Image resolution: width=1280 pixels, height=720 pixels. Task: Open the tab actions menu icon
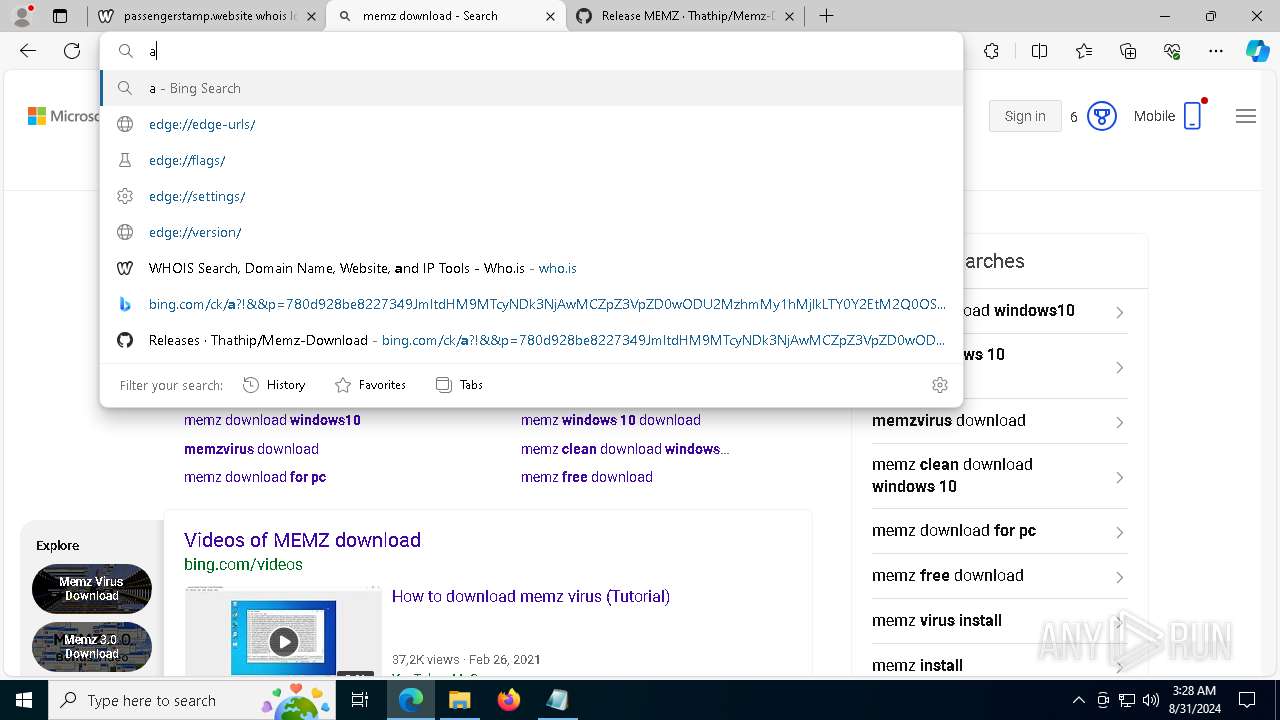[60, 16]
